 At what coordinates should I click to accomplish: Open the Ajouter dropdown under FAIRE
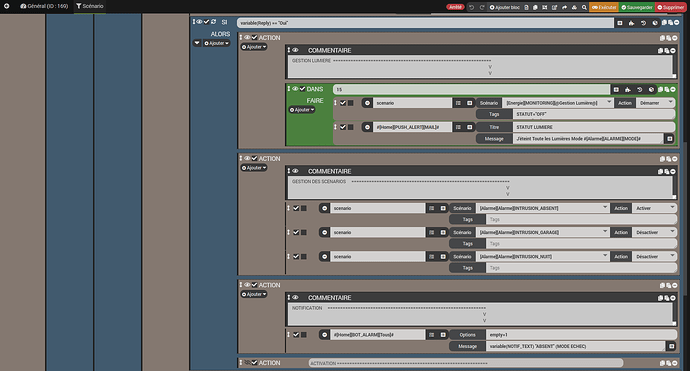click(302, 110)
